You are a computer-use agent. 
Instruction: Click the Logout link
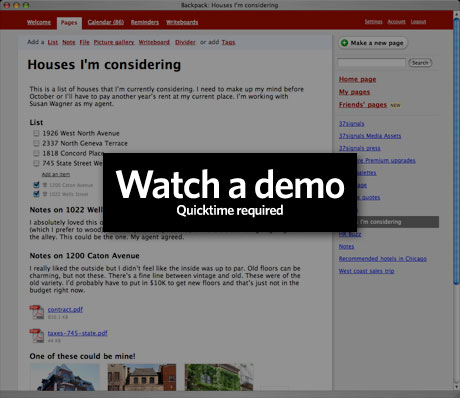tap(418, 22)
